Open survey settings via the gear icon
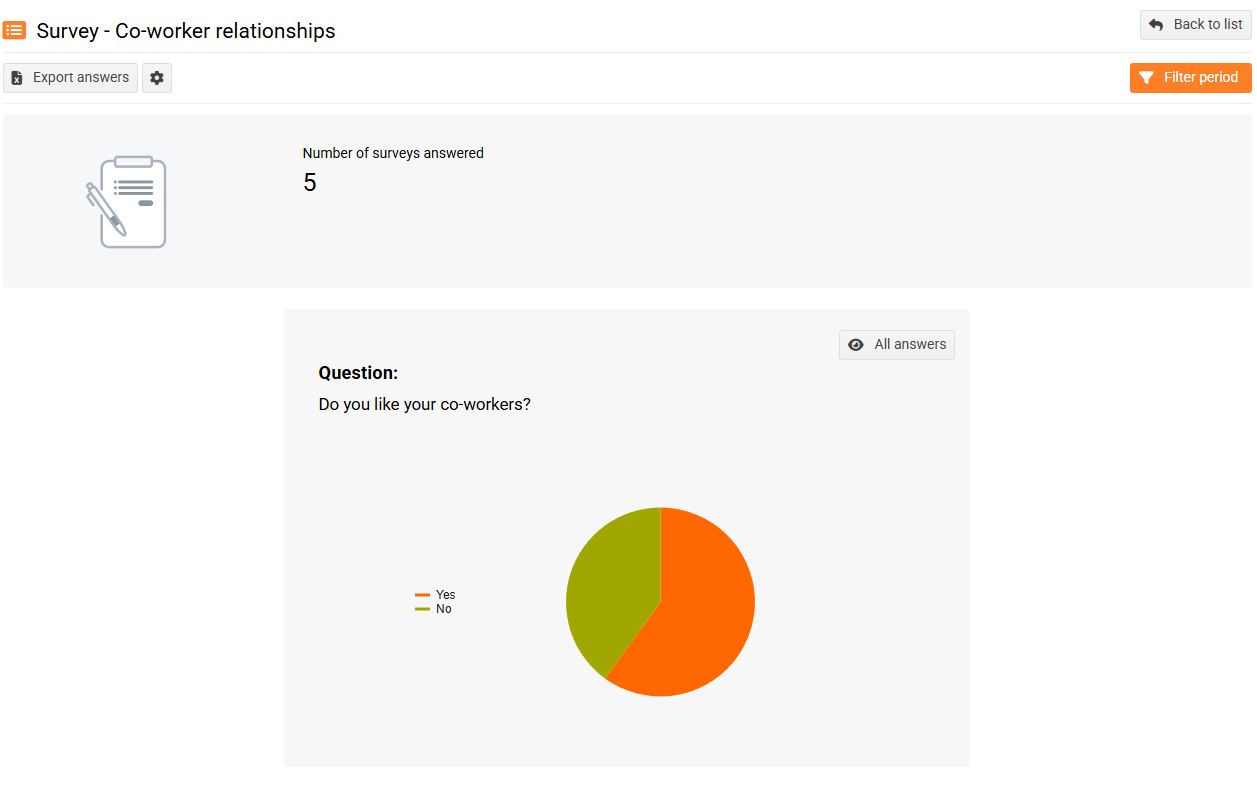Viewport: 1257px width, 787px height. (x=157, y=78)
